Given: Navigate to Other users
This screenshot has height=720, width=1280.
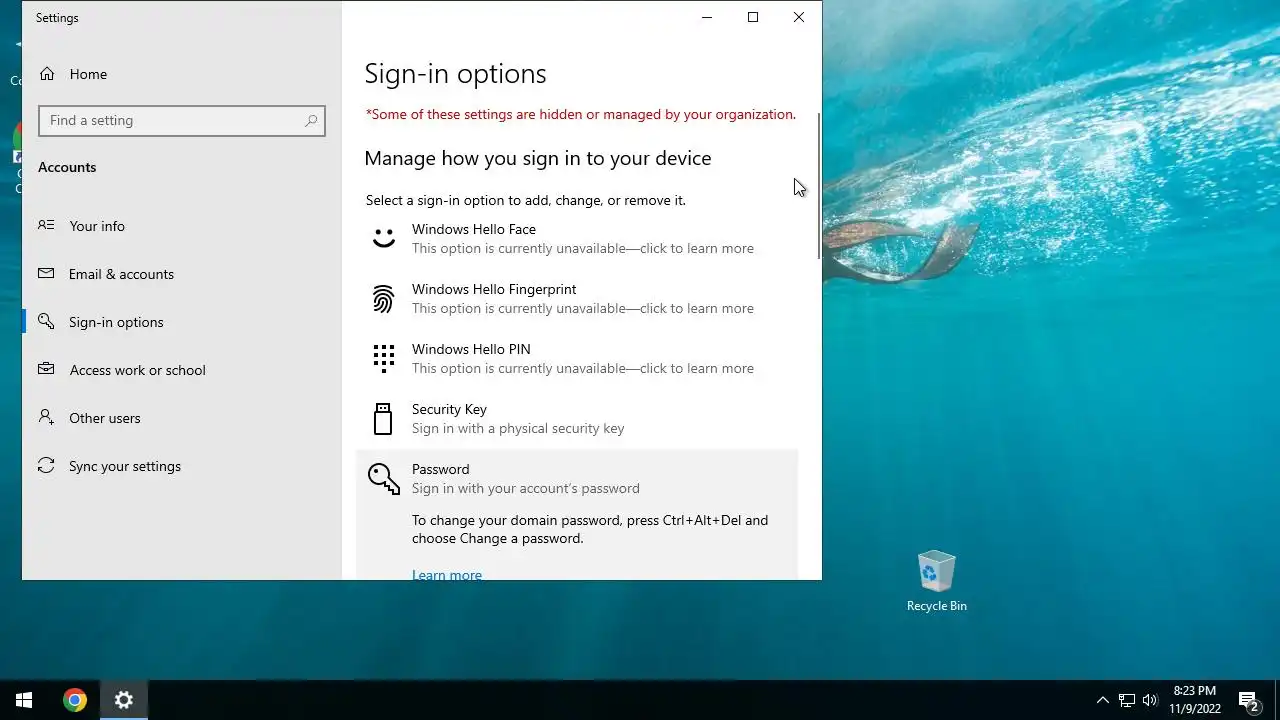Looking at the screenshot, I should [x=182, y=418].
